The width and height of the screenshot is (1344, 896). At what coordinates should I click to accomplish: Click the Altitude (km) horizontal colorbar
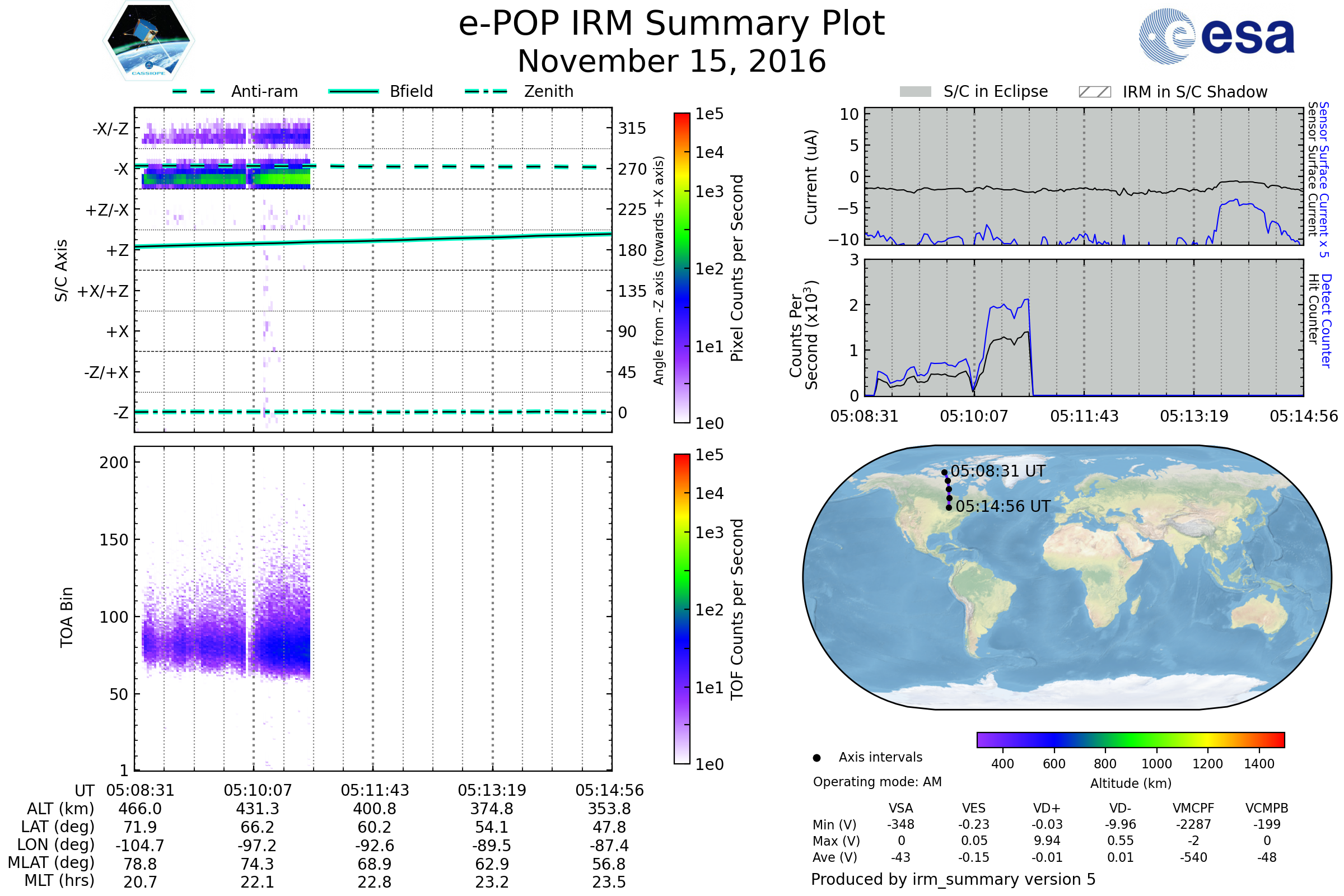tap(1130, 739)
